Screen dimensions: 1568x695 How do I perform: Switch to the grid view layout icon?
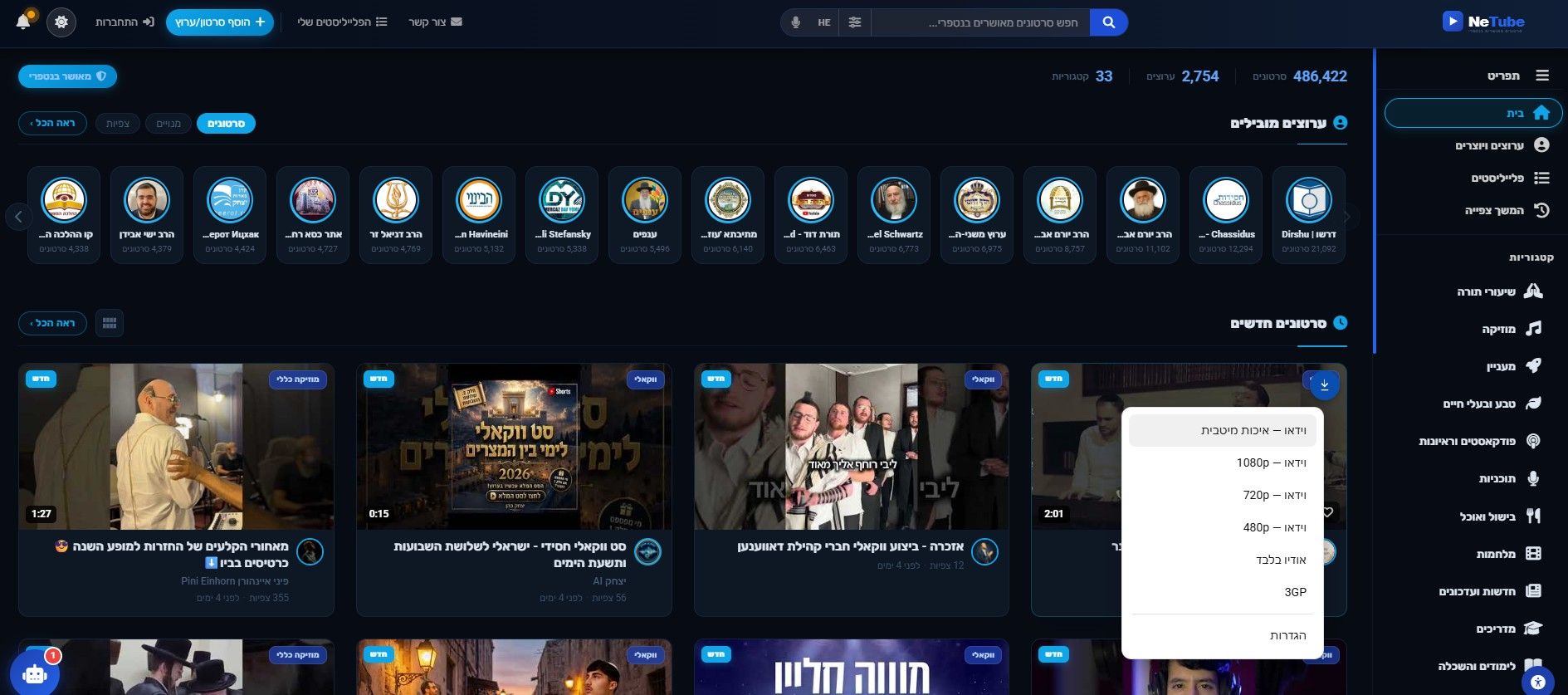[x=110, y=323]
